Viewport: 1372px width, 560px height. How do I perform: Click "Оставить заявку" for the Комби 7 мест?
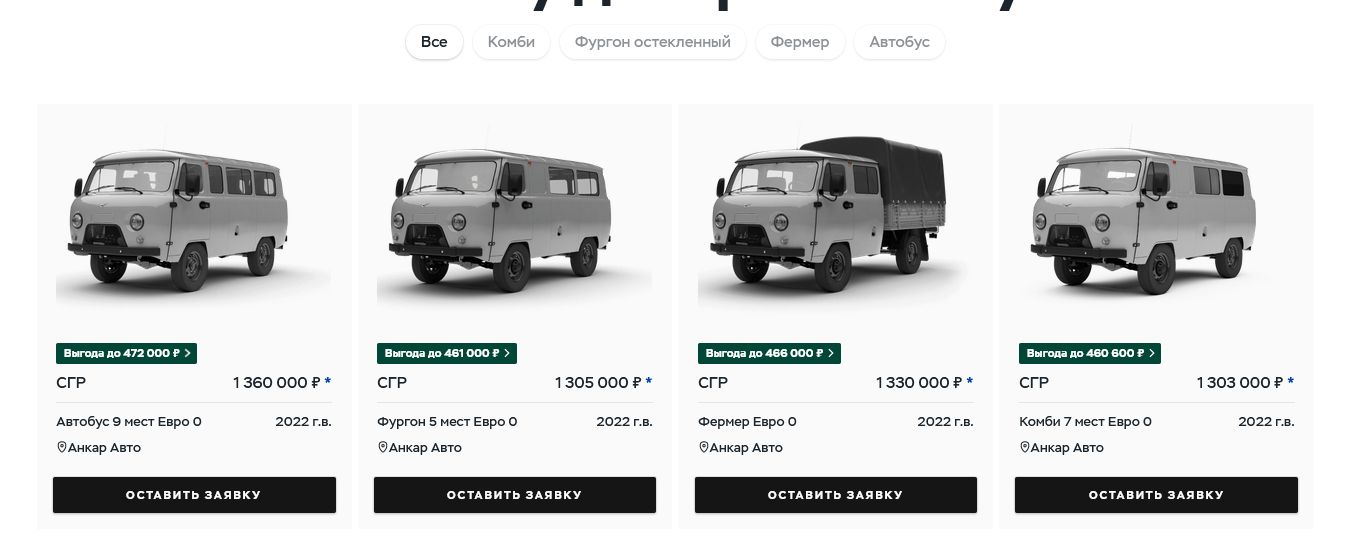(x=1156, y=495)
